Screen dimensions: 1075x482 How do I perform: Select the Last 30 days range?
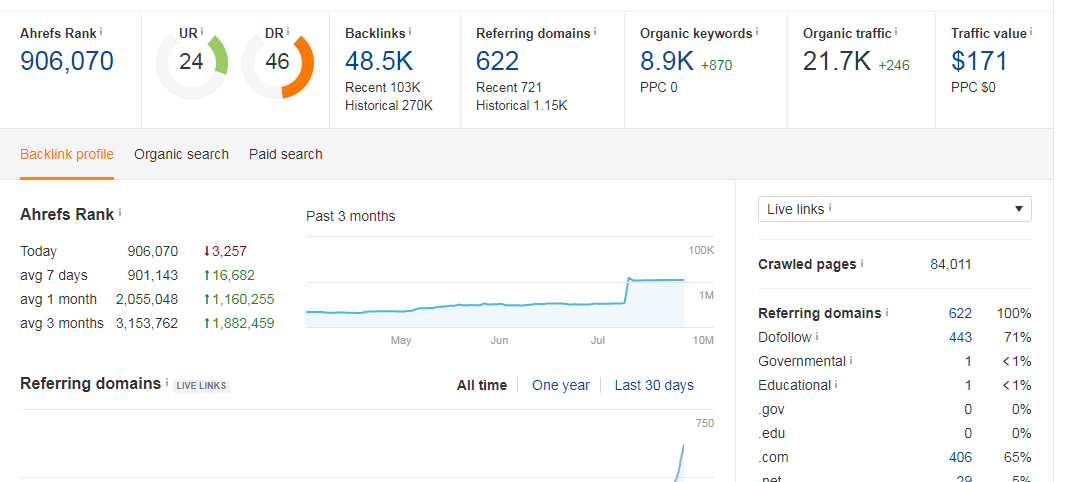point(653,385)
